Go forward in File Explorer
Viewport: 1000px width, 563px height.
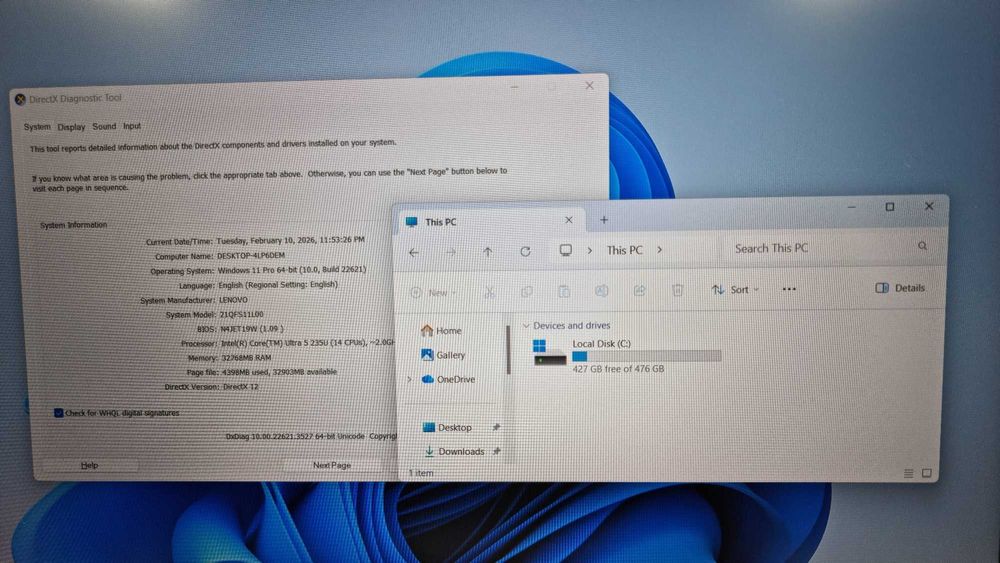(451, 252)
